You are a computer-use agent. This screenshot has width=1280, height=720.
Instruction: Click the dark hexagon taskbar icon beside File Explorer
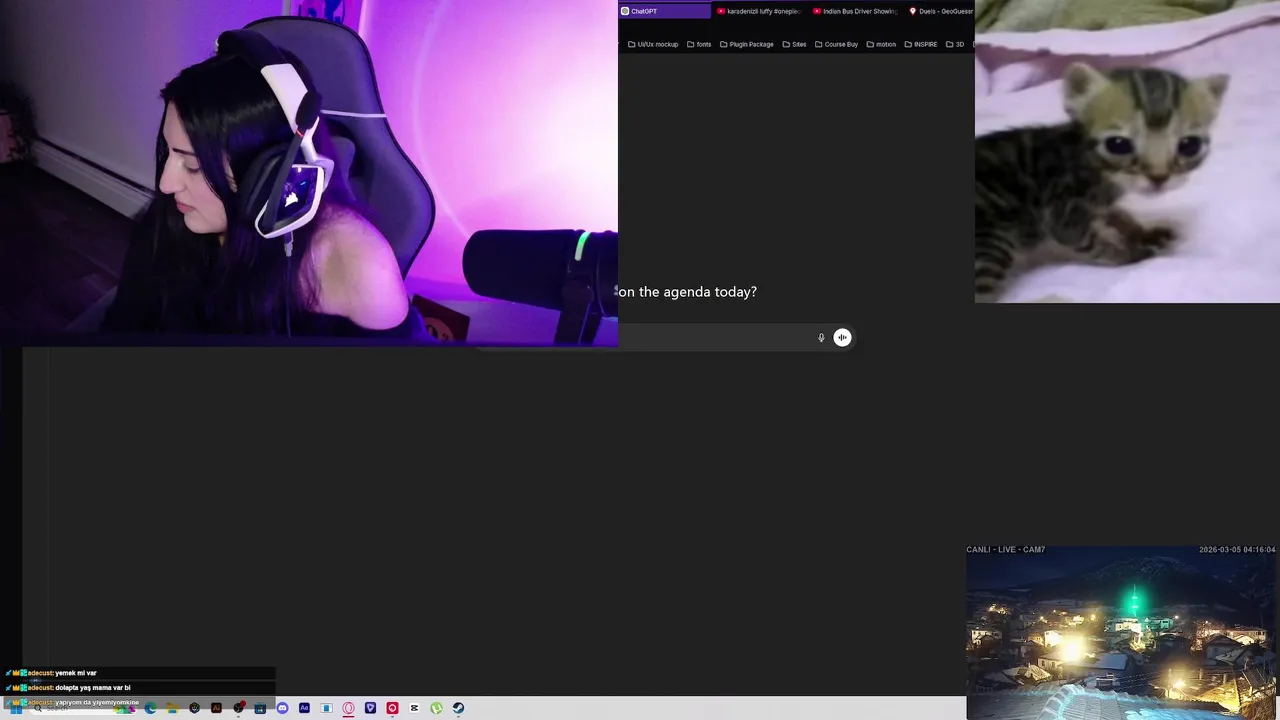point(194,708)
